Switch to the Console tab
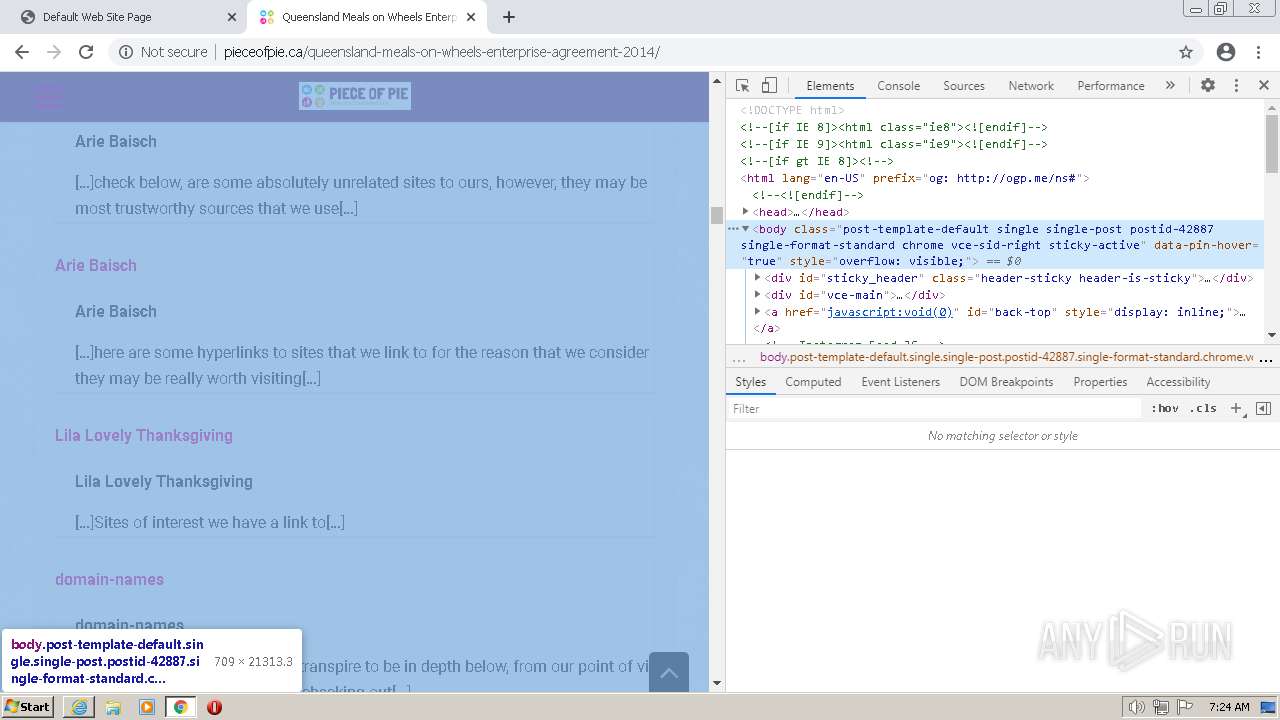This screenshot has height=720, width=1280. (898, 86)
